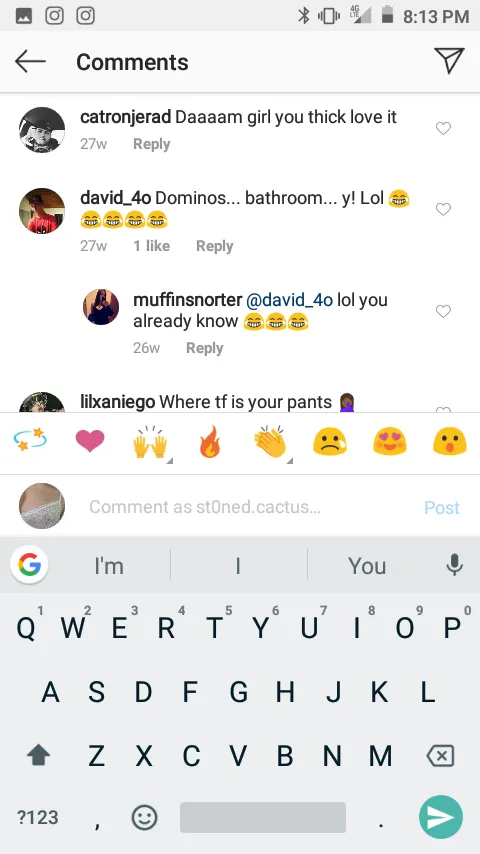Insert the heart-eyes emoji
This screenshot has height=854, width=480.
click(390, 441)
